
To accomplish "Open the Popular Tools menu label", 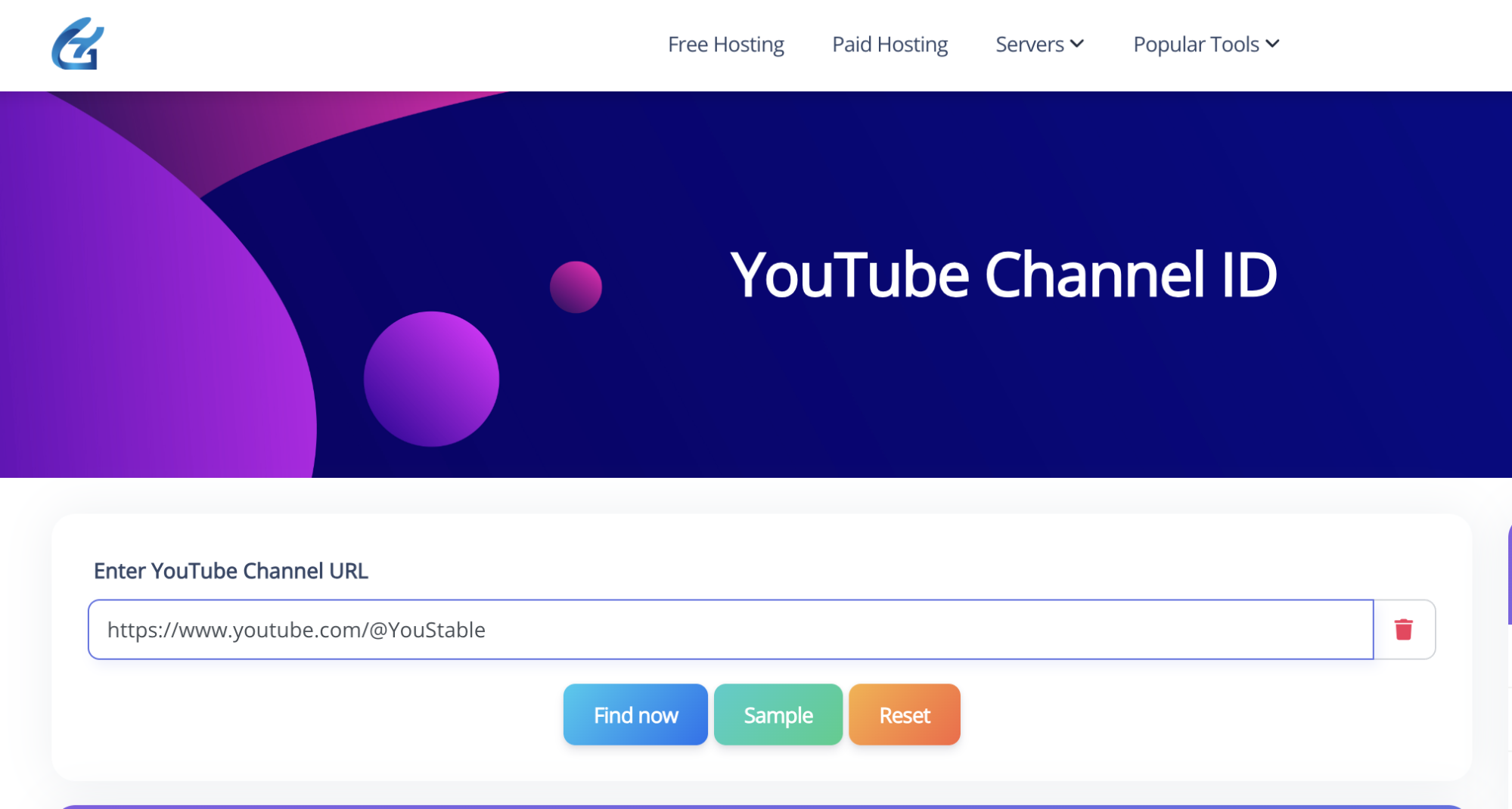I will (x=1195, y=45).
